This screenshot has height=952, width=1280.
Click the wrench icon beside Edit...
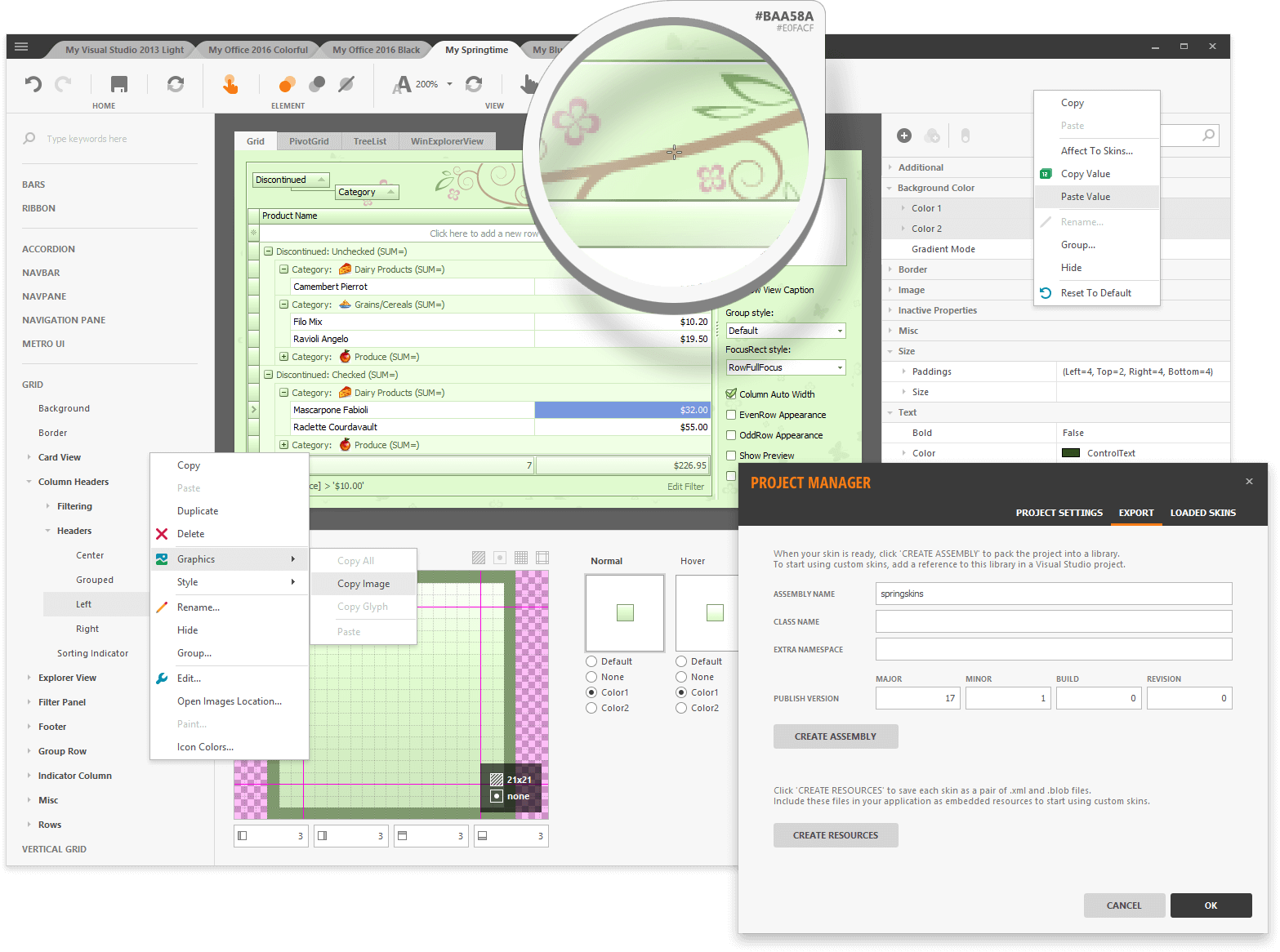(x=162, y=678)
